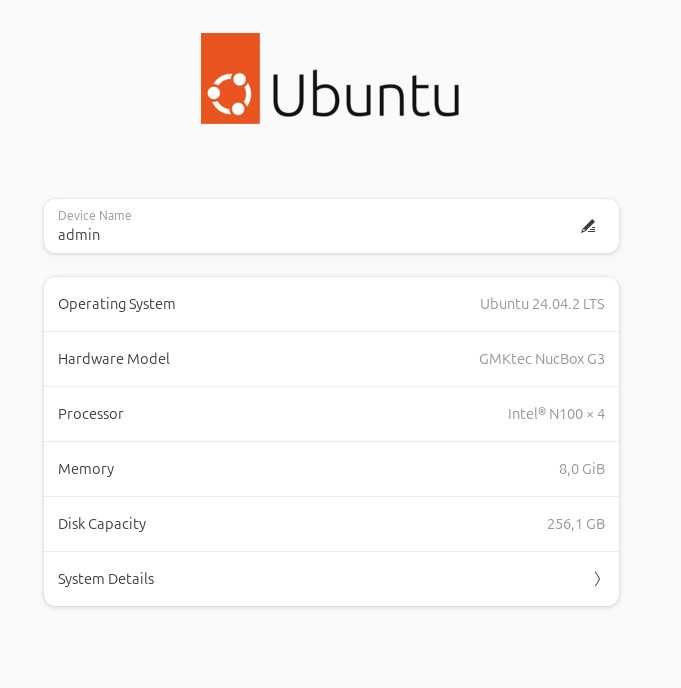This screenshot has width=681, height=688.
Task: Select the Memory label
Action: (86, 469)
